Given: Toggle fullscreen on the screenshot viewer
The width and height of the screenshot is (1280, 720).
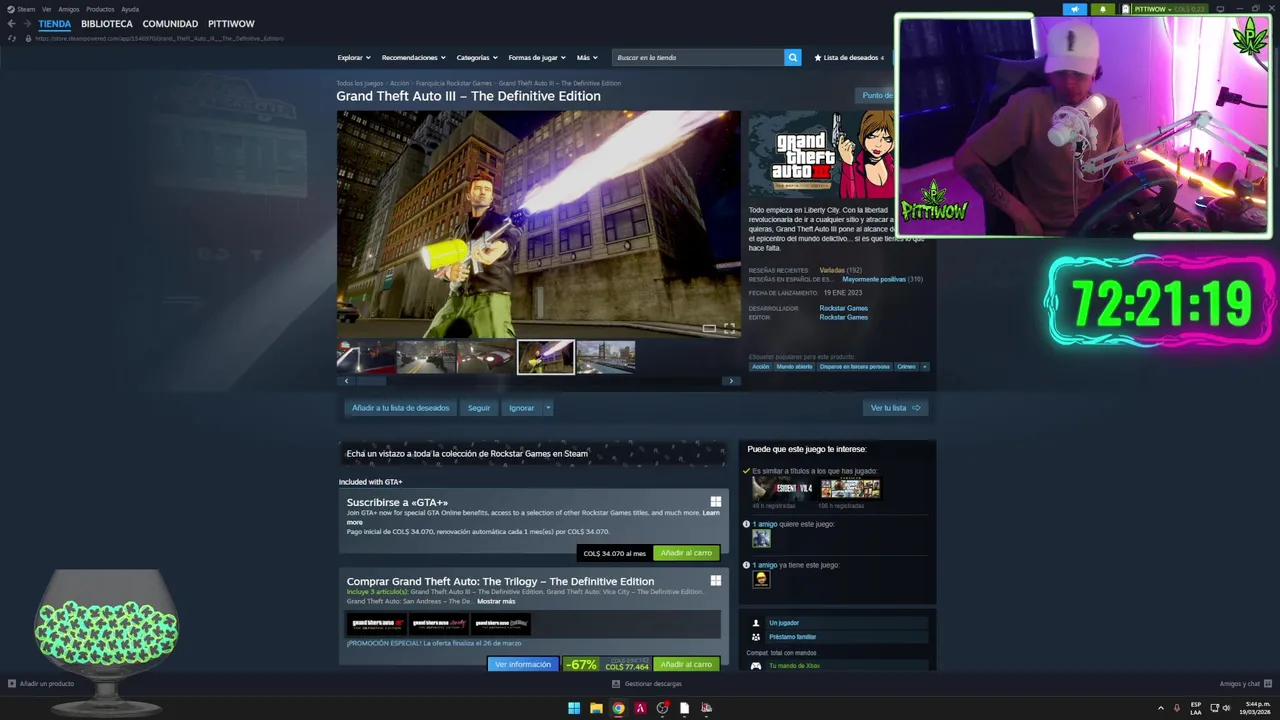Looking at the screenshot, I should (x=729, y=328).
